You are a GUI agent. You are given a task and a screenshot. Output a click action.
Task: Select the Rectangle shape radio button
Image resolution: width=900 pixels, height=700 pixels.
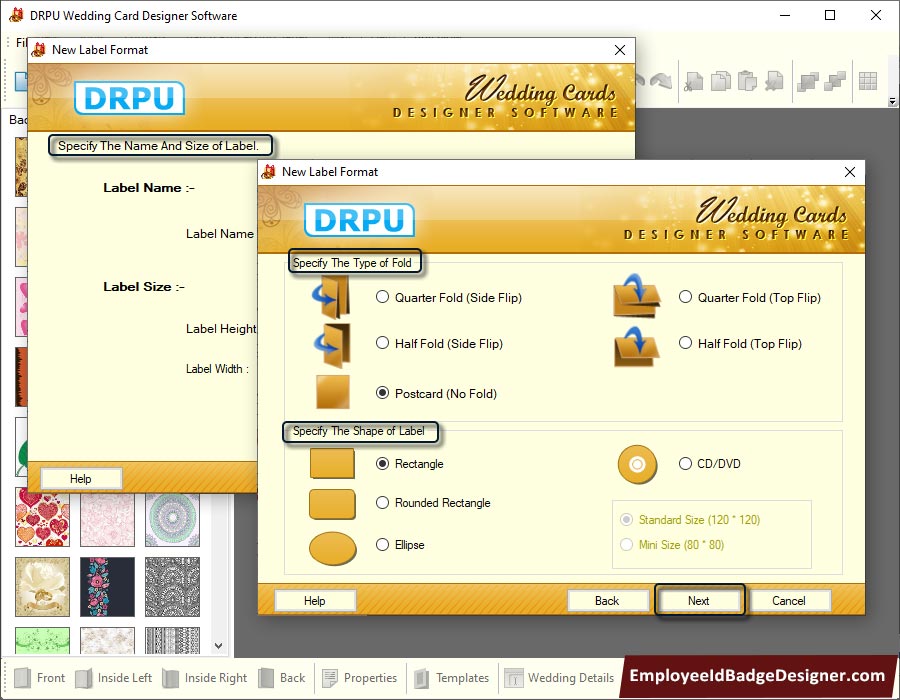pos(382,464)
